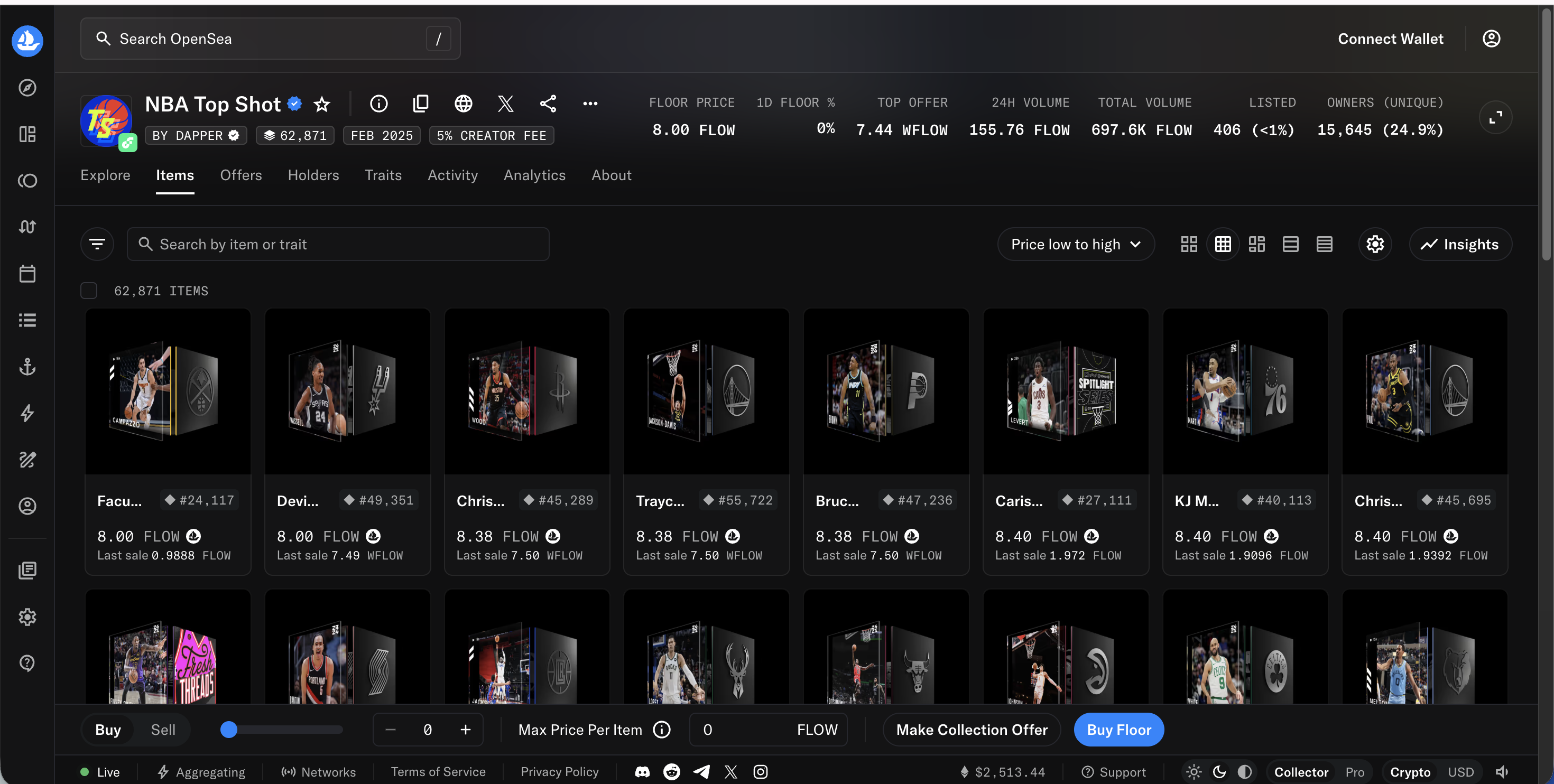
Task: Click the Buy Floor button
Action: 1118,730
